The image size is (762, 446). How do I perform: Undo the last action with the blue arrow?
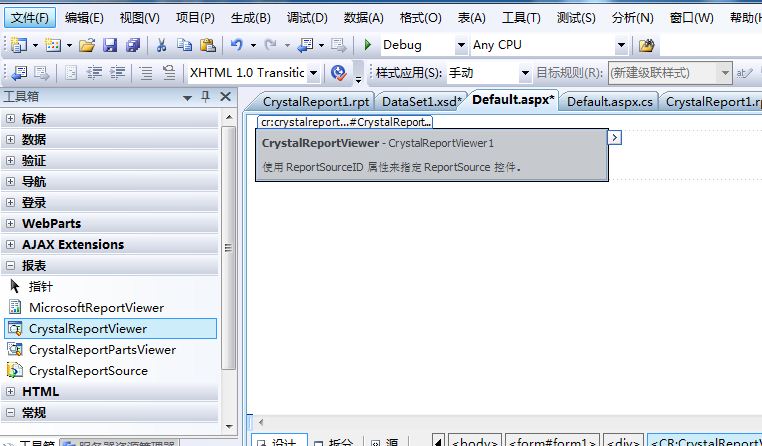(x=237, y=45)
